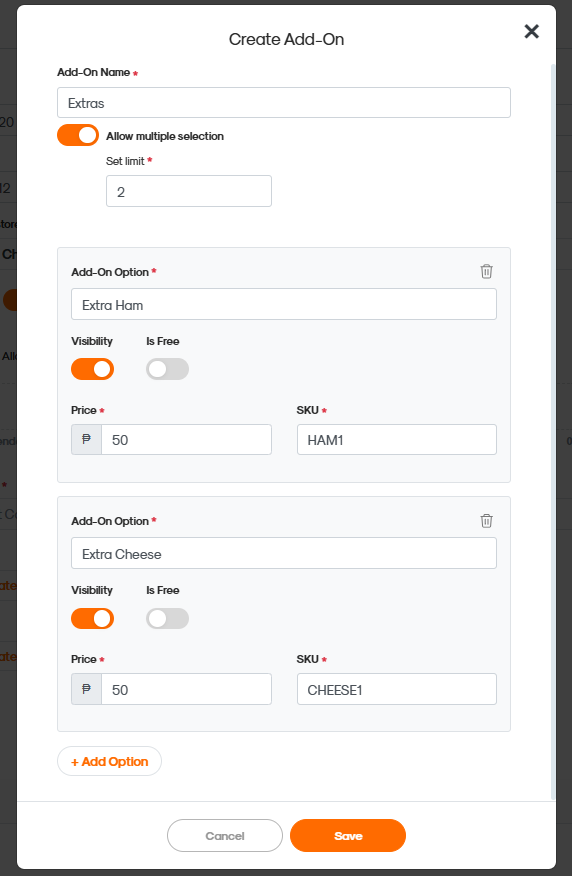Click the Add Option button

[x=109, y=761]
